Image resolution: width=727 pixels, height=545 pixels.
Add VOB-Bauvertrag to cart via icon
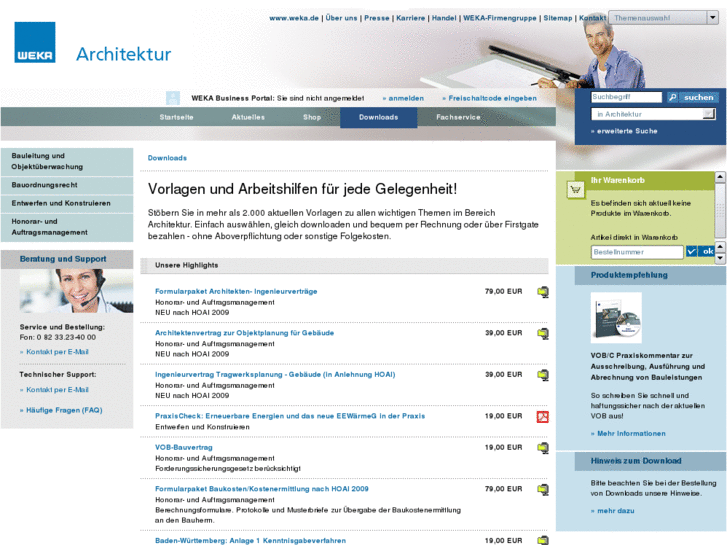pos(542,448)
